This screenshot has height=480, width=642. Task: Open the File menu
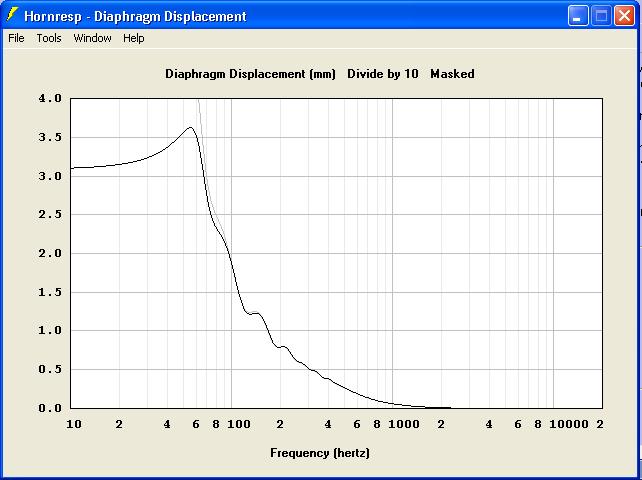coord(16,38)
